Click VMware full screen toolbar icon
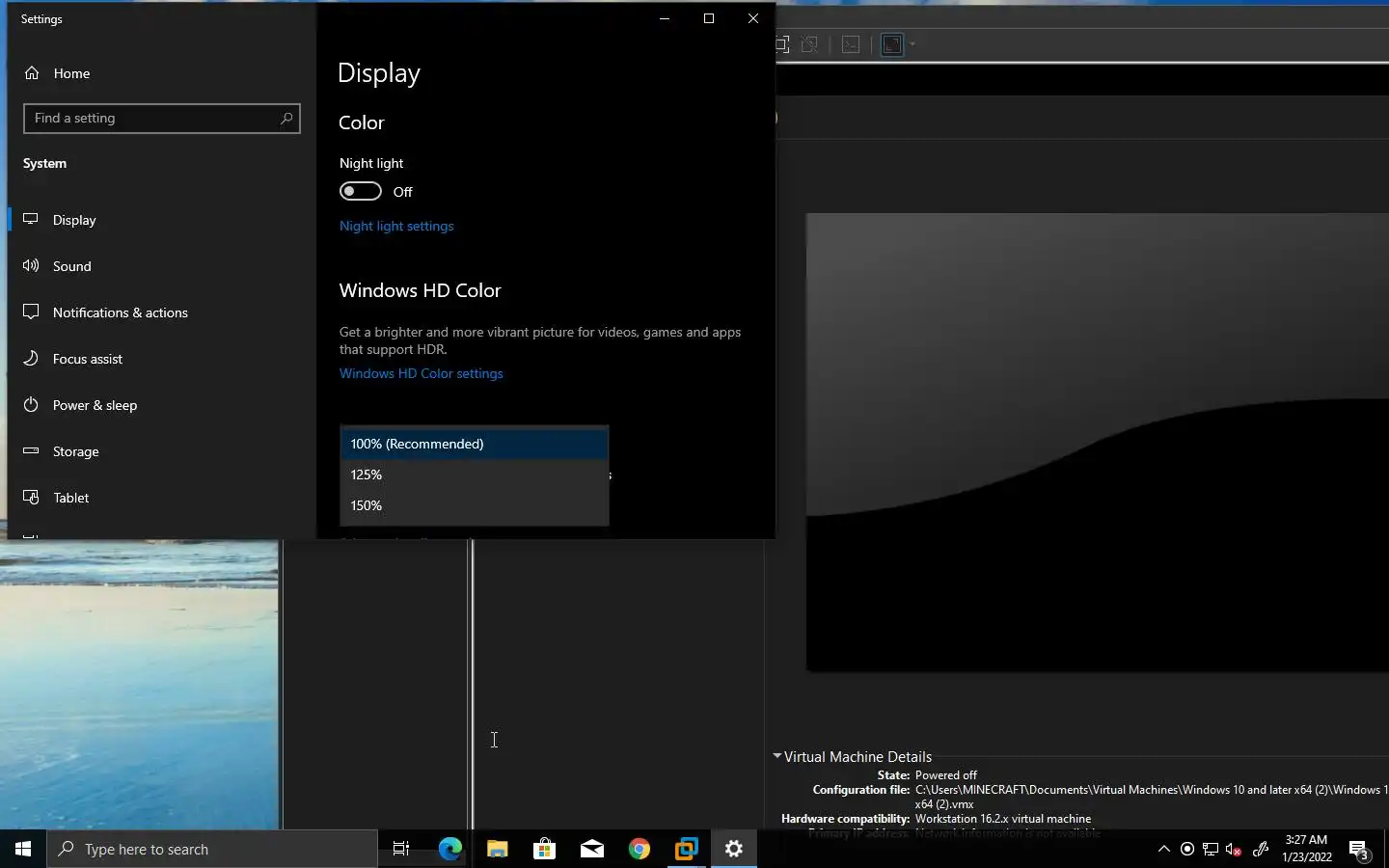 click(x=782, y=44)
